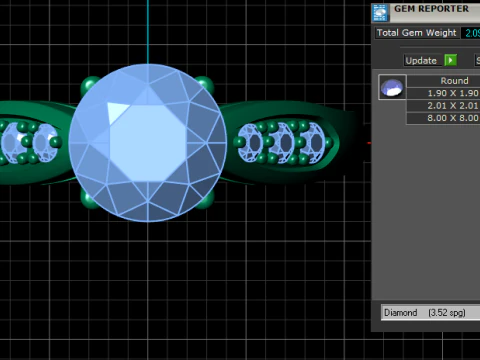The height and width of the screenshot is (360, 480).
Task: Select the large blue center gem in viewport
Action: [x=148, y=143]
